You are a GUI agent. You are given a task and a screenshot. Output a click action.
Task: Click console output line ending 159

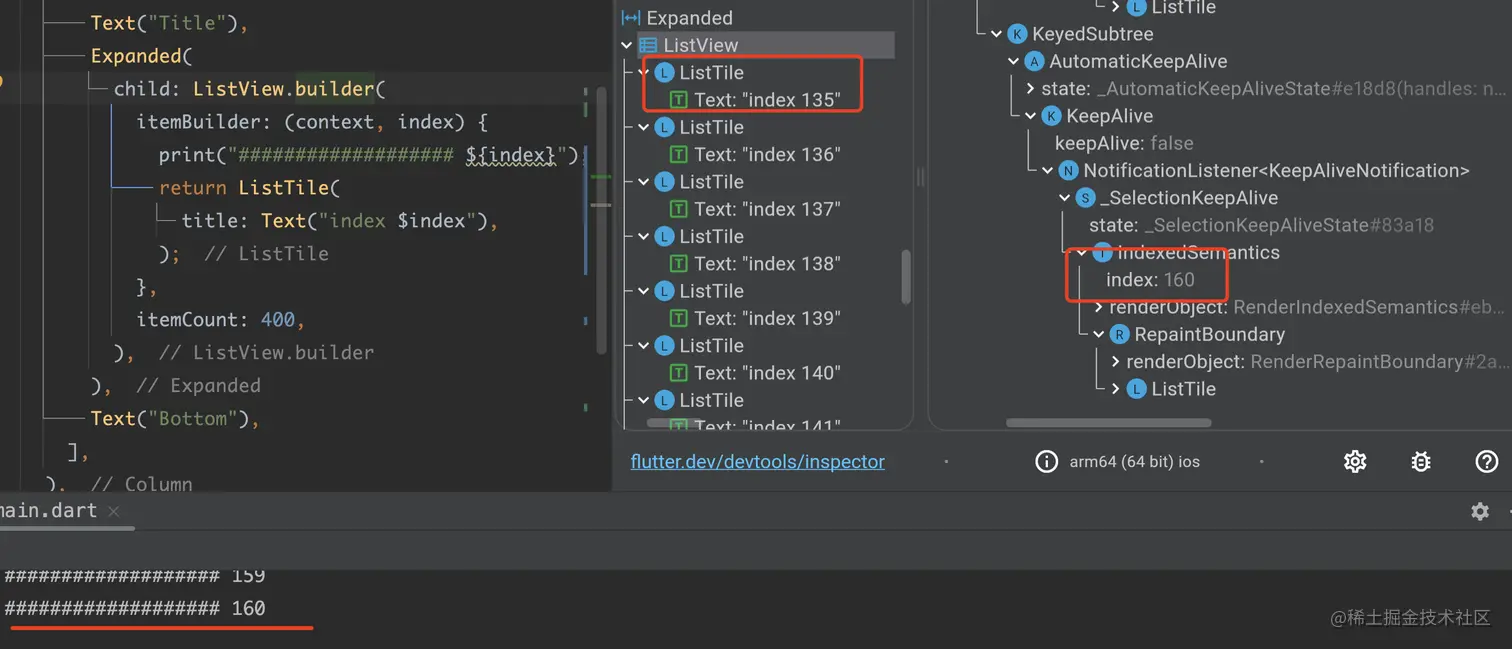[135, 577]
